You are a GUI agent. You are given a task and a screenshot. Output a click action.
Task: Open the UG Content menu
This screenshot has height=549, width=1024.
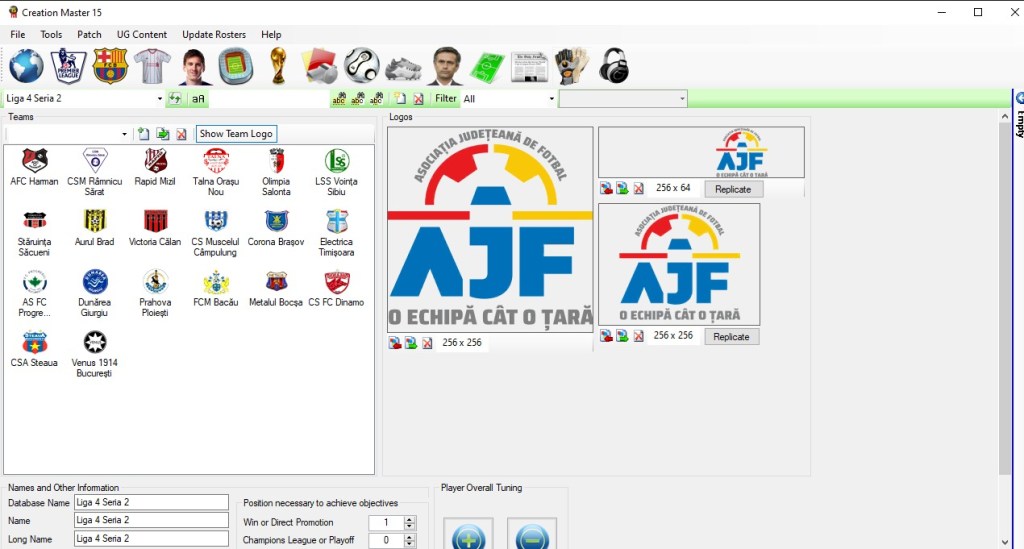[142, 34]
